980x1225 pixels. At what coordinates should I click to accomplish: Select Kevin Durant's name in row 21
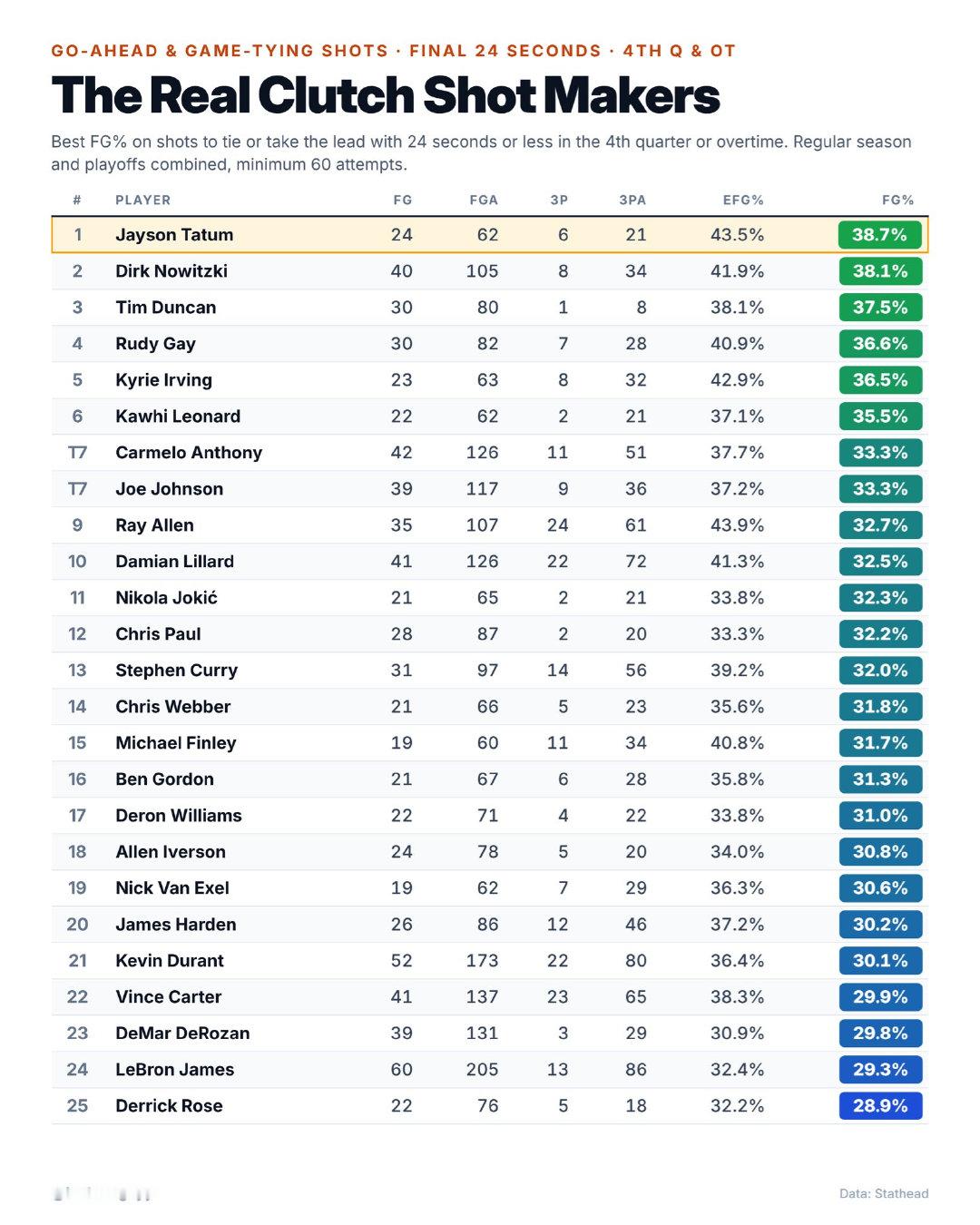click(170, 961)
